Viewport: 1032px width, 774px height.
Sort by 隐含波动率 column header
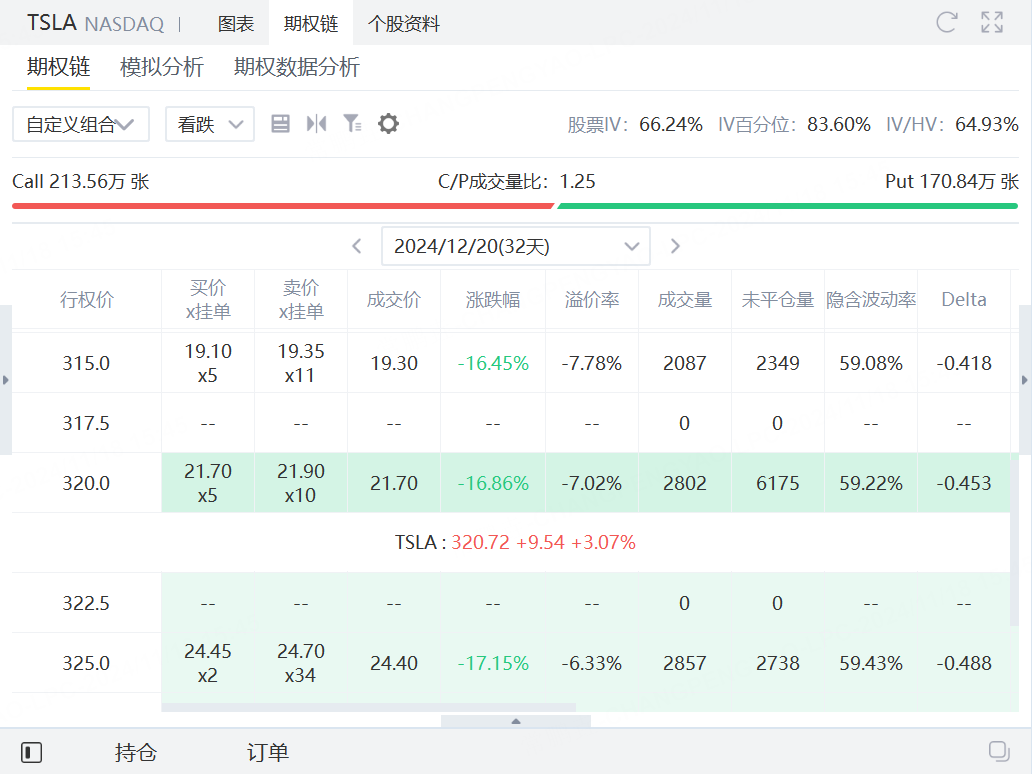871,299
